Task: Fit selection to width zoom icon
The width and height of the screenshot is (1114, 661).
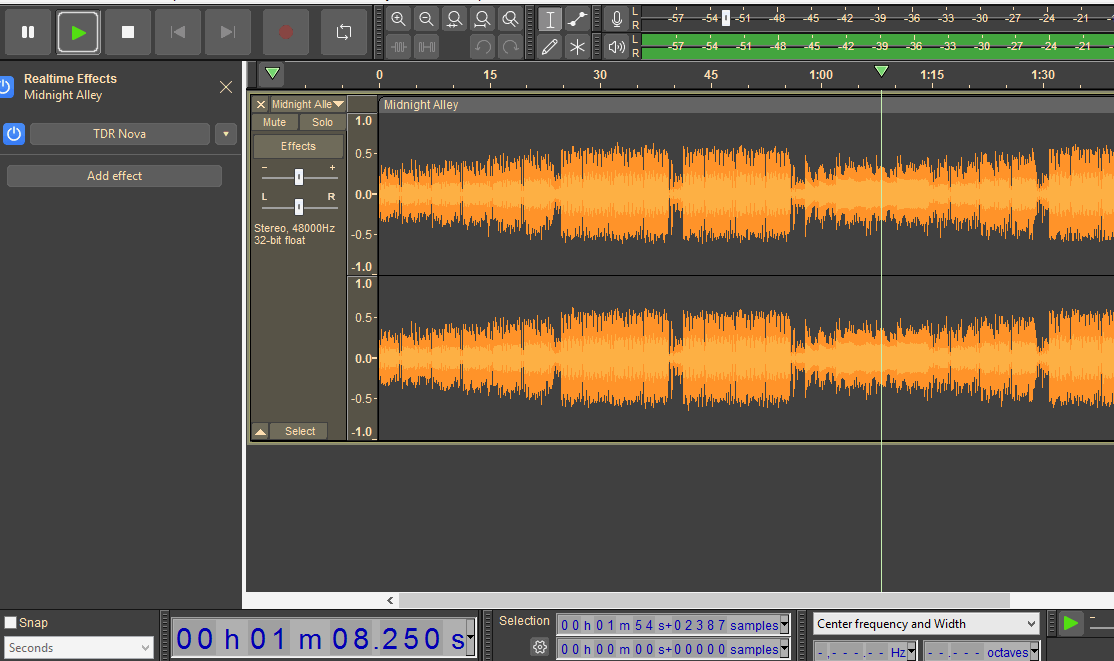Action: pyautogui.click(x=455, y=19)
